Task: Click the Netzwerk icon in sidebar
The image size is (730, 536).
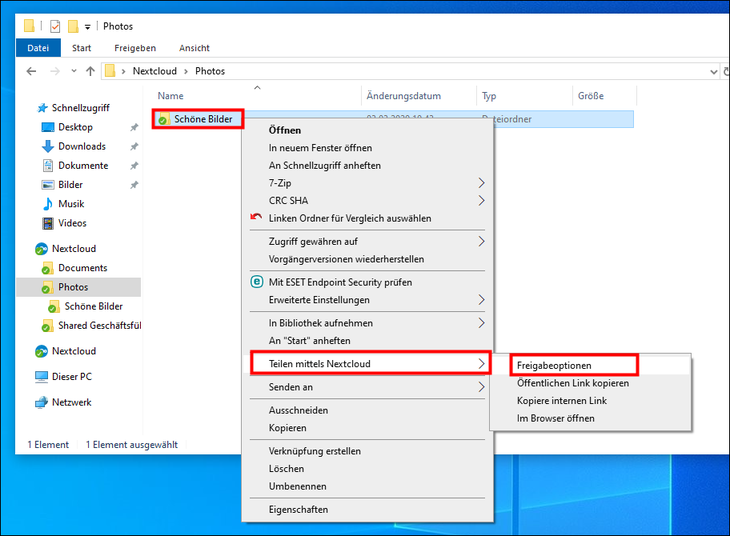Action: (x=42, y=402)
